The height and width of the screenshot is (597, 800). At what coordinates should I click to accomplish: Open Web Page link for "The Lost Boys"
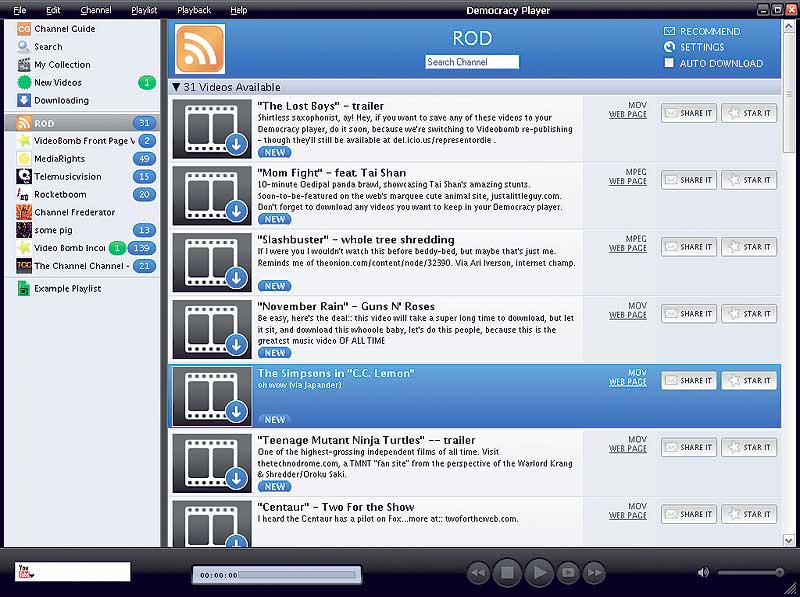pyautogui.click(x=628, y=115)
